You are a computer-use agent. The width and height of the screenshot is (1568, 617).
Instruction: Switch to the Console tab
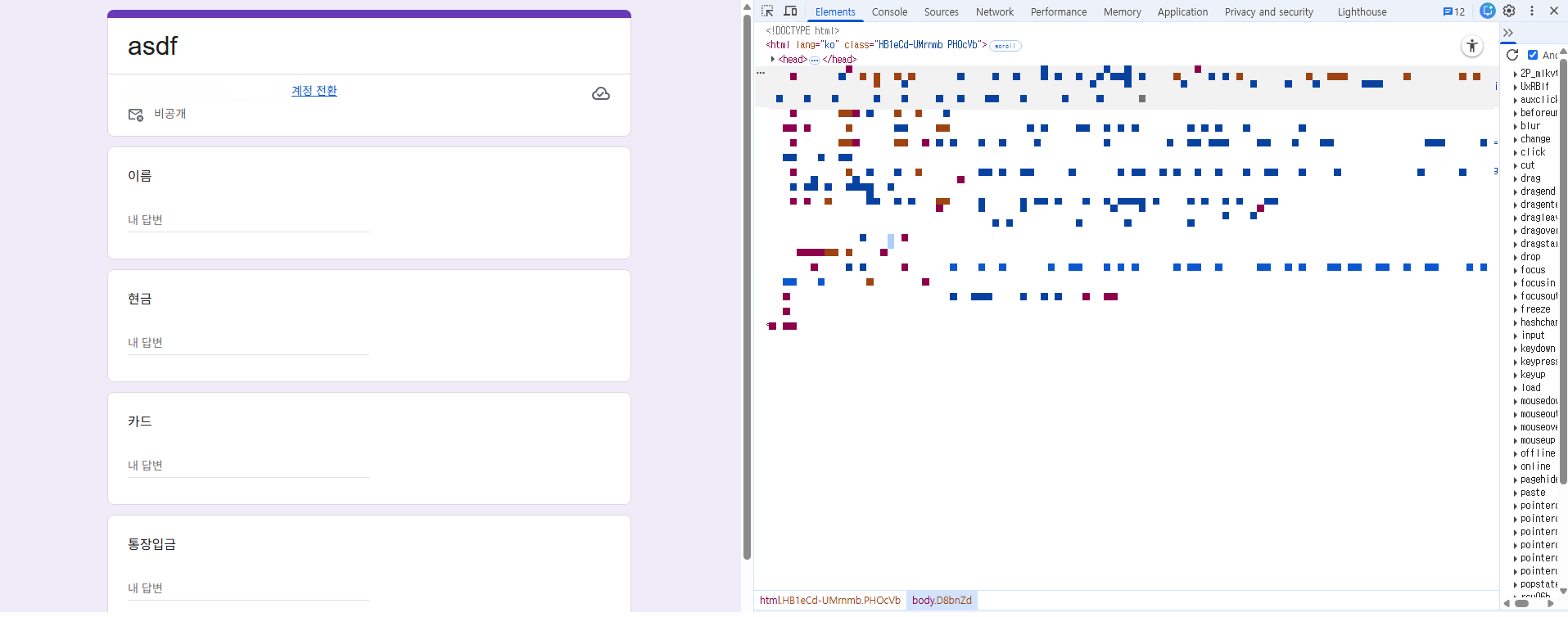[x=889, y=11]
